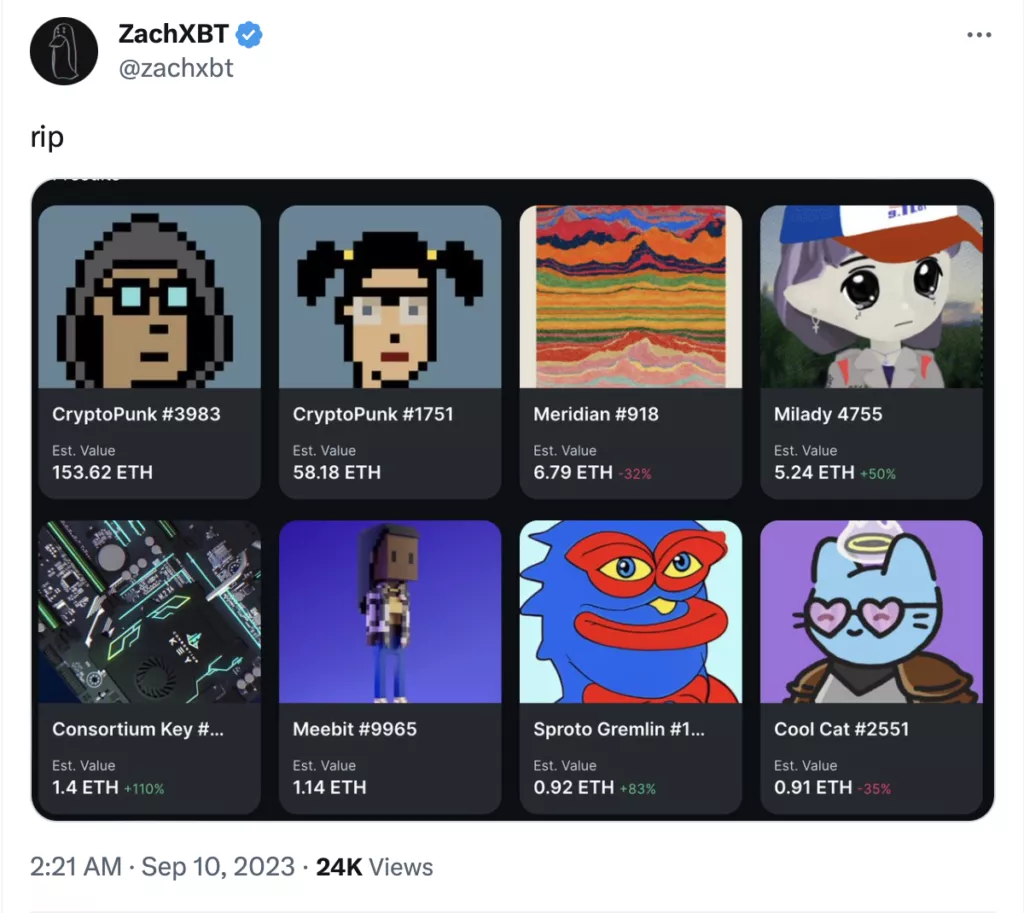The height and width of the screenshot is (913, 1024).
Task: Click the 24K Views count
Action: click(374, 867)
